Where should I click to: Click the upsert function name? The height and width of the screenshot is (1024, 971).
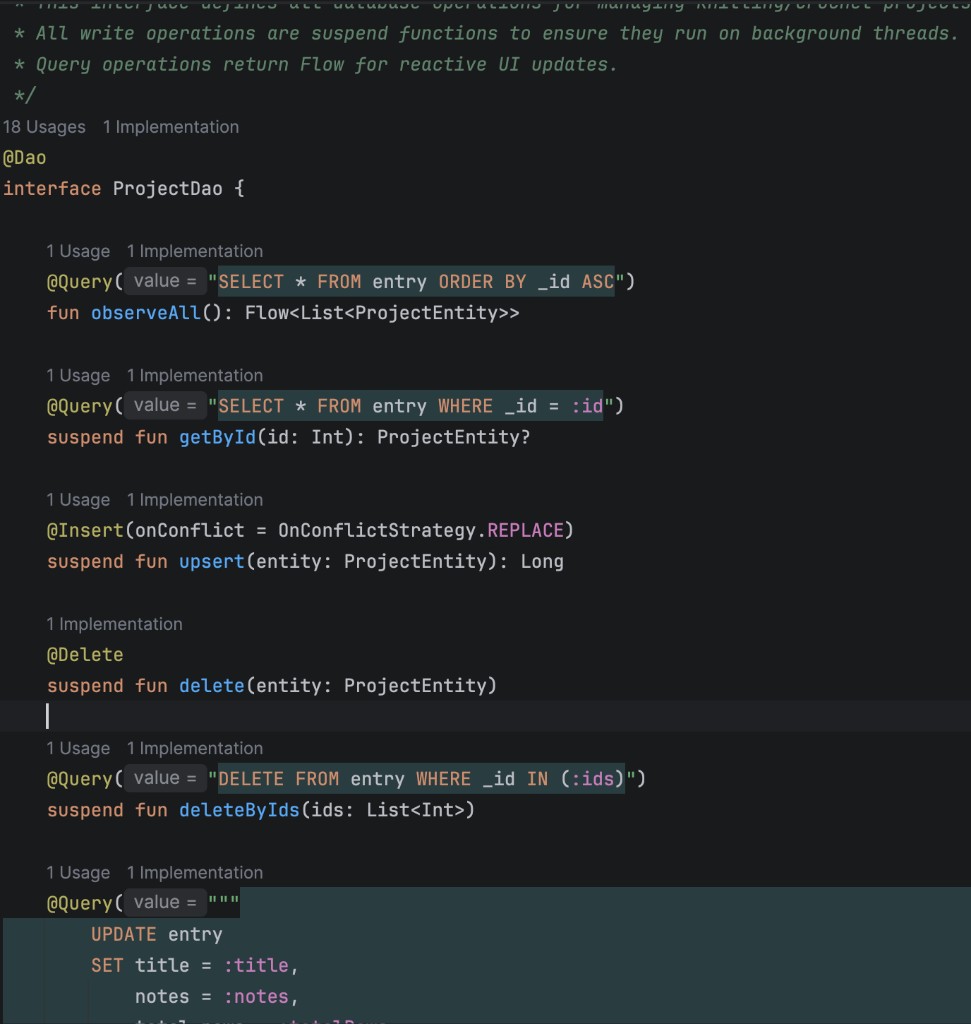click(x=212, y=562)
